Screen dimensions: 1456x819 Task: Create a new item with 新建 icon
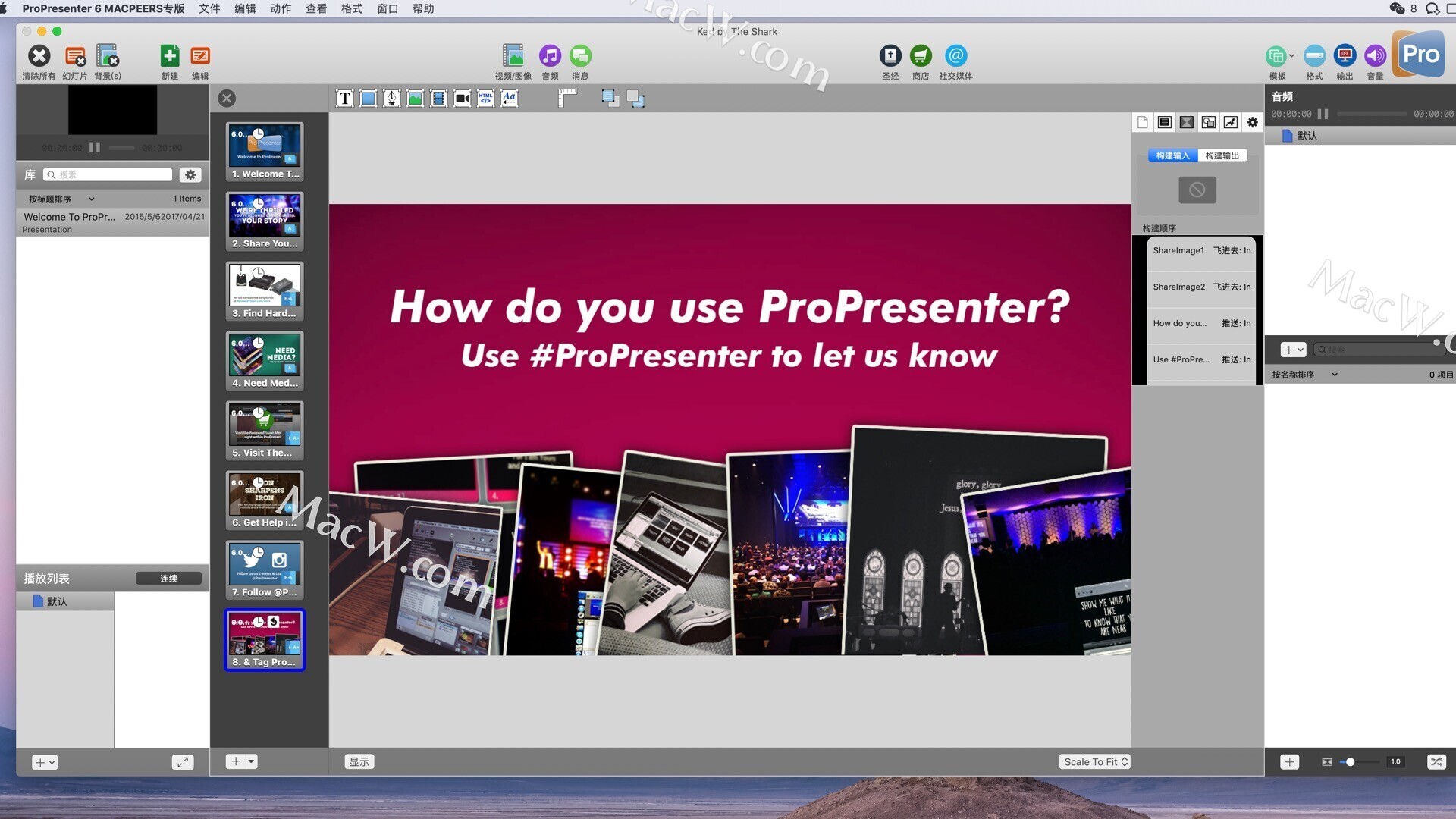click(x=170, y=56)
